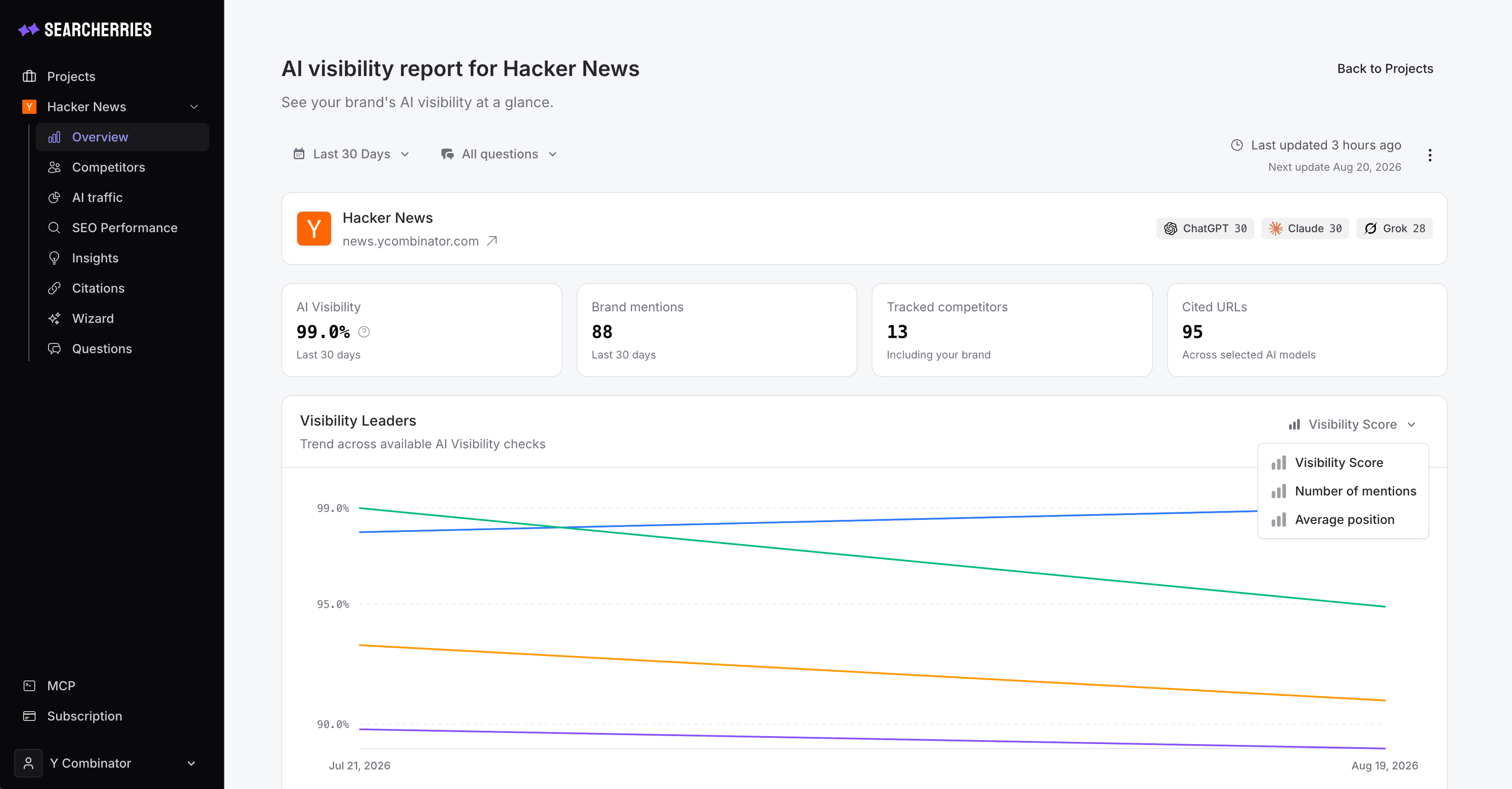This screenshot has width=1512, height=789.
Task: Click the orange Y icon beside Hacker News in sidebar
Action: pyautogui.click(x=29, y=107)
